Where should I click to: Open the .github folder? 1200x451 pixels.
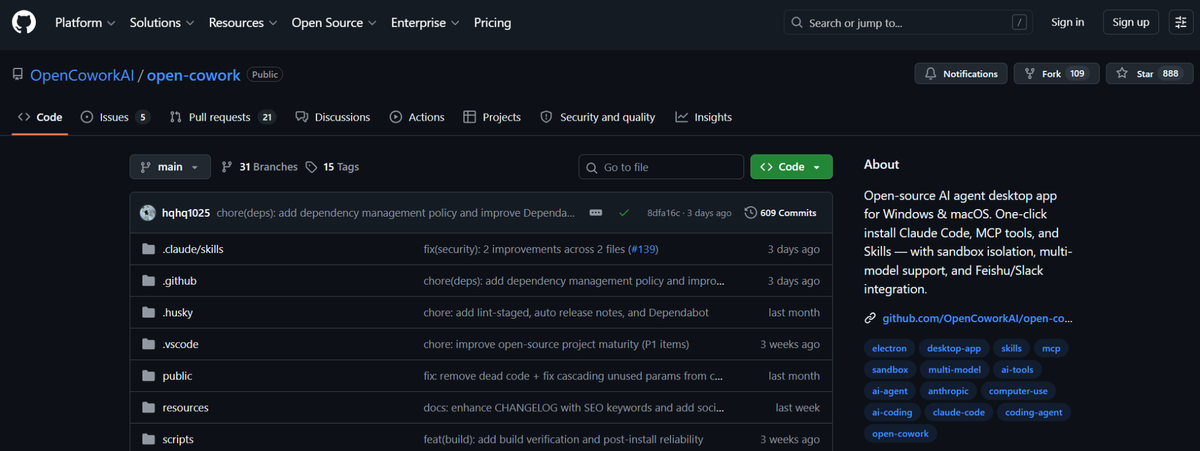pos(179,281)
